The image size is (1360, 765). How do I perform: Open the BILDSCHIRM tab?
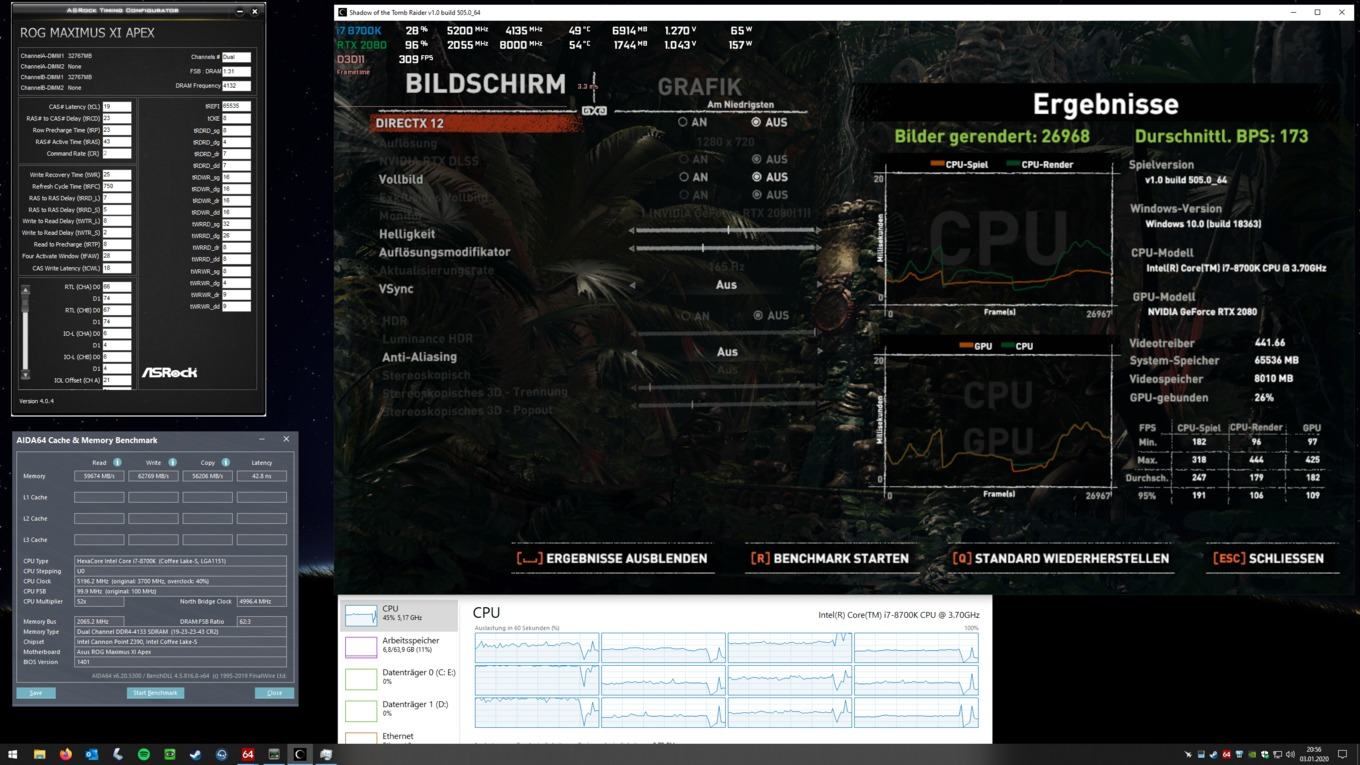(x=485, y=84)
